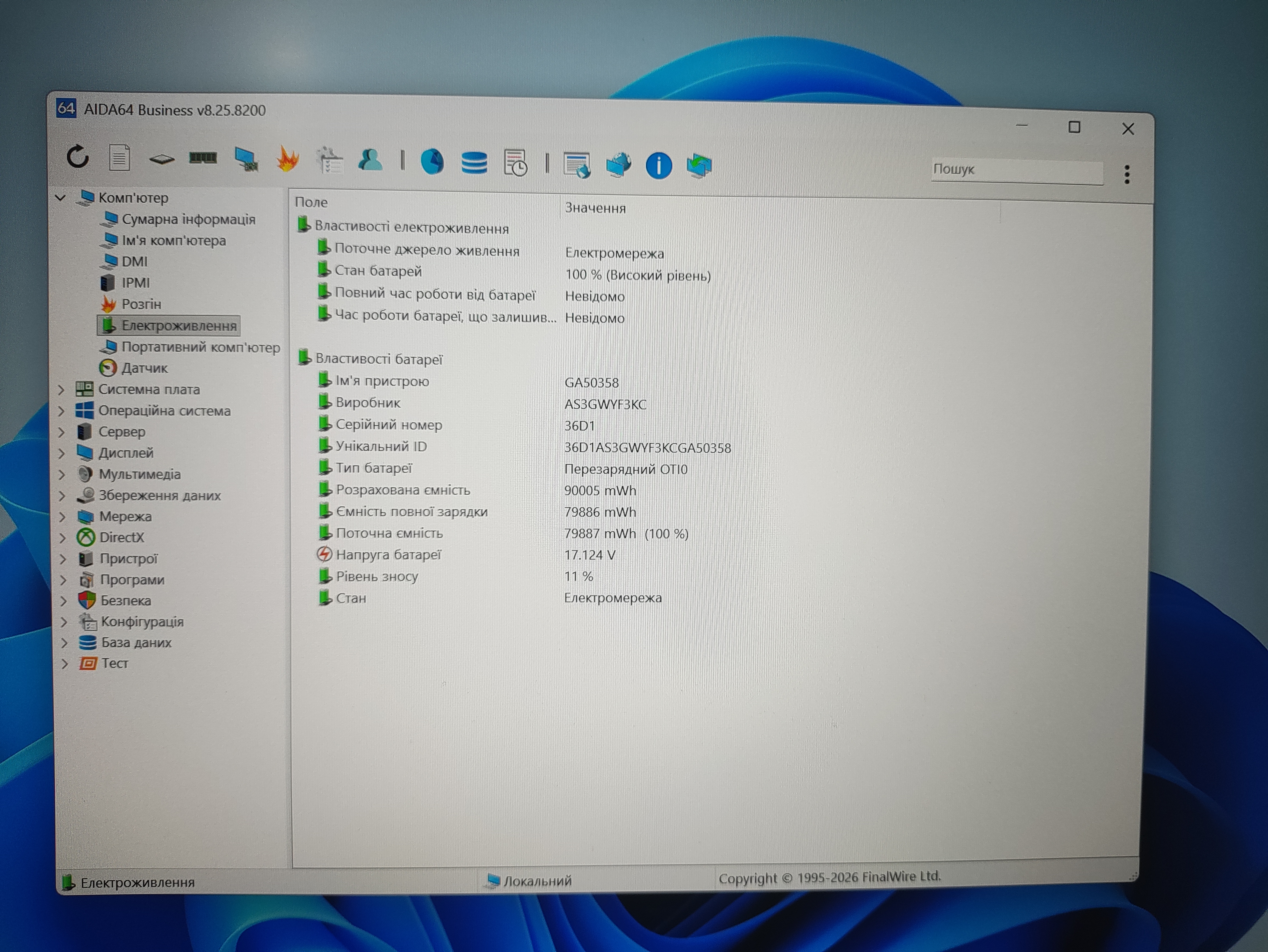Click the flame stability test icon
Screen dimensions: 1268x952
coord(287,159)
